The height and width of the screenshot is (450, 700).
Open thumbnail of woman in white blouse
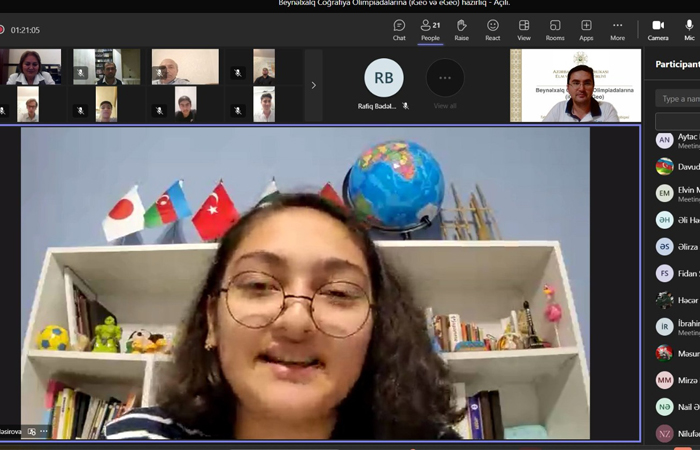click(x=31, y=67)
